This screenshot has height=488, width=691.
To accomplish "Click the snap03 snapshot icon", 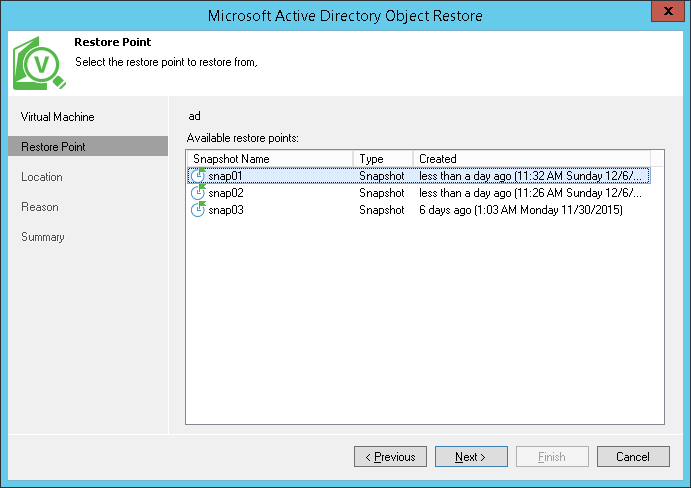I will tap(197, 210).
